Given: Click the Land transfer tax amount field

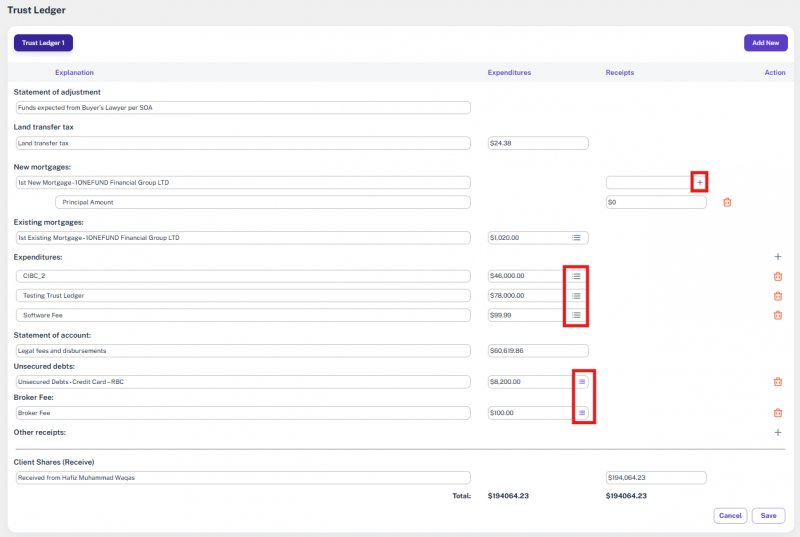Looking at the screenshot, I should click(537, 143).
